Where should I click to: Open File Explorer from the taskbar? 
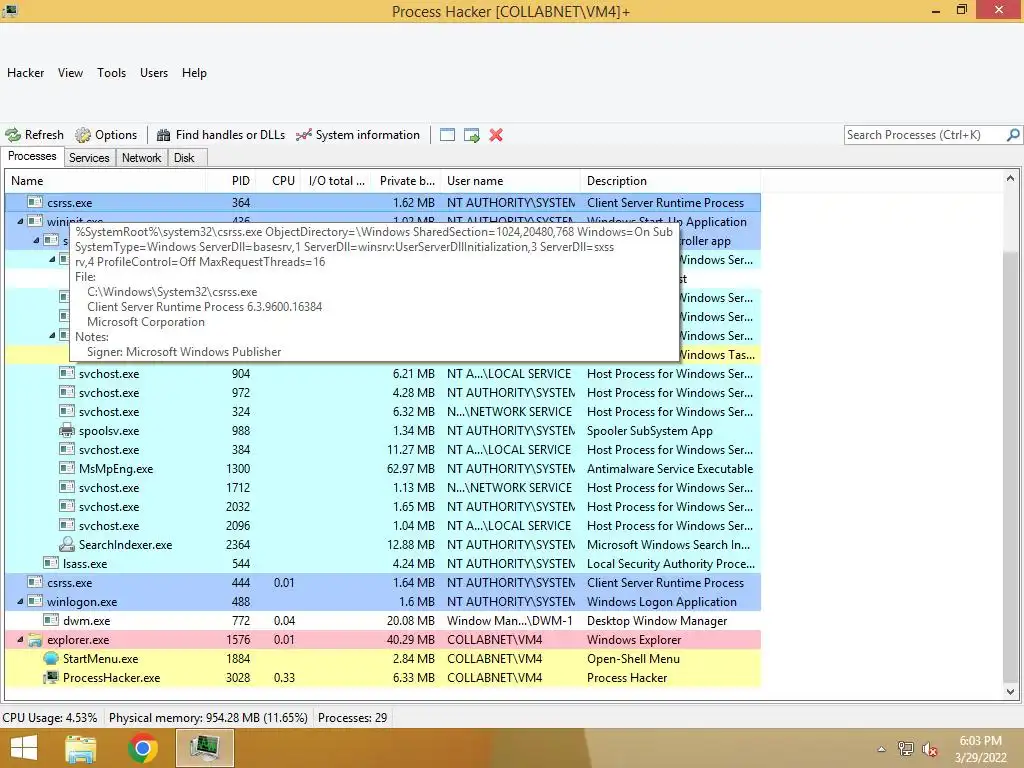pyautogui.click(x=81, y=748)
